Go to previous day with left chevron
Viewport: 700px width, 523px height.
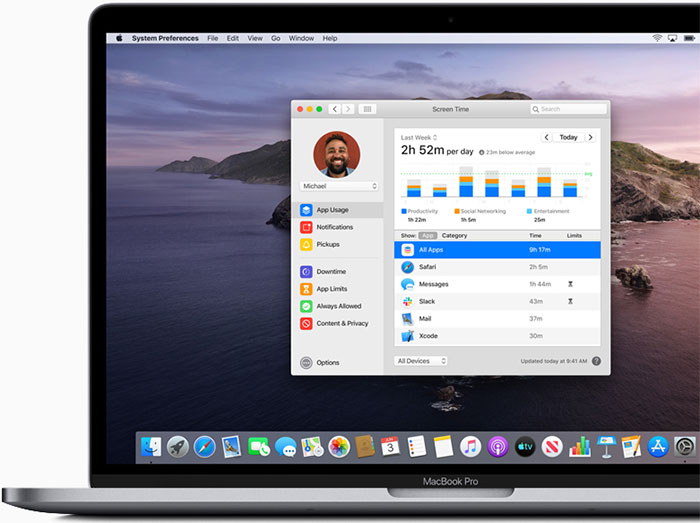pyautogui.click(x=547, y=137)
